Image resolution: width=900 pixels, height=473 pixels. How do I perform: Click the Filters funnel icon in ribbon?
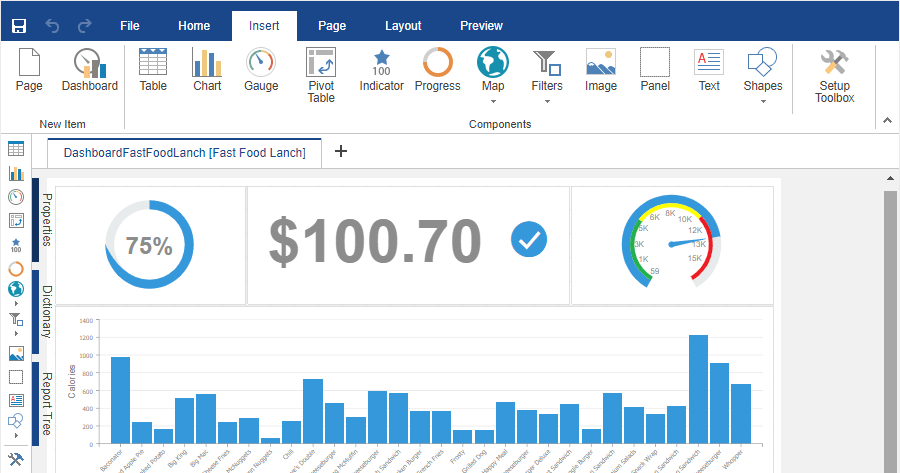click(546, 63)
